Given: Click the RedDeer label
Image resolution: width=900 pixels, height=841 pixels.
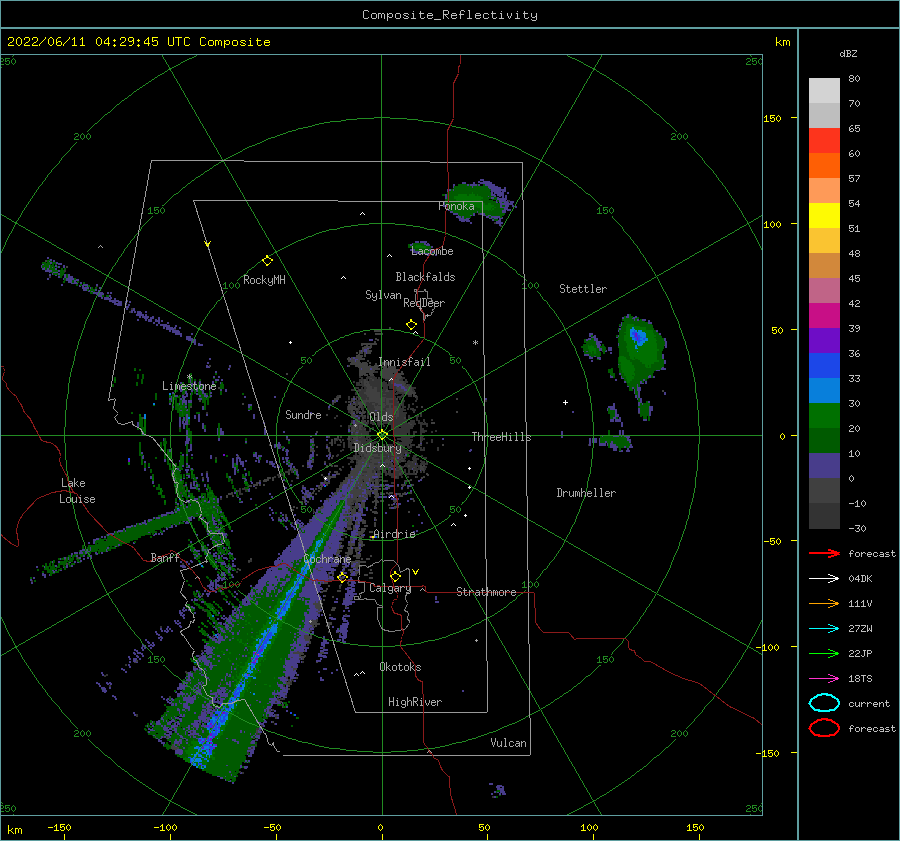Looking at the screenshot, I should (x=424, y=303).
